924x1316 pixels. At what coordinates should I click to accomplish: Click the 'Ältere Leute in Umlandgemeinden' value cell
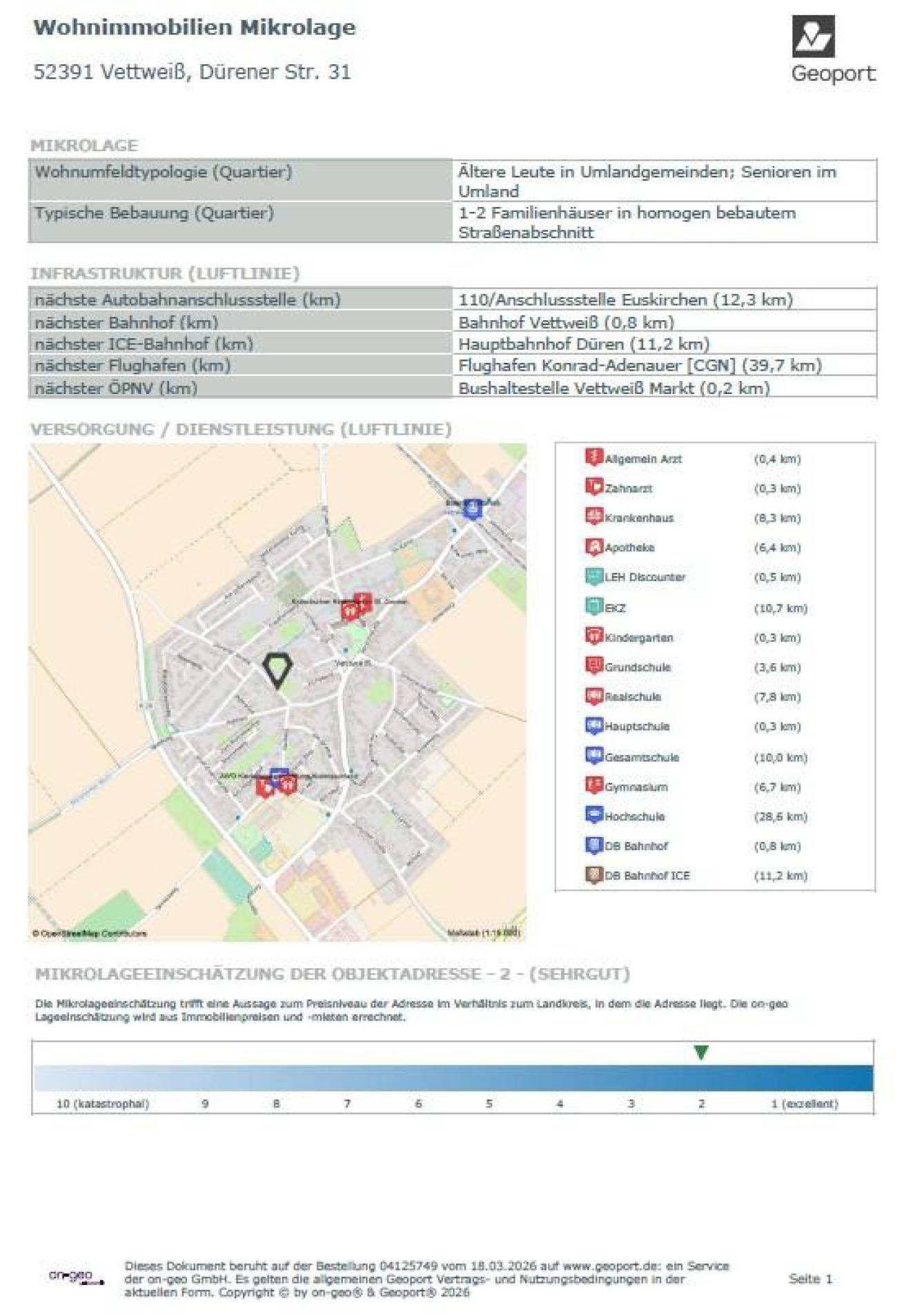pos(665,180)
